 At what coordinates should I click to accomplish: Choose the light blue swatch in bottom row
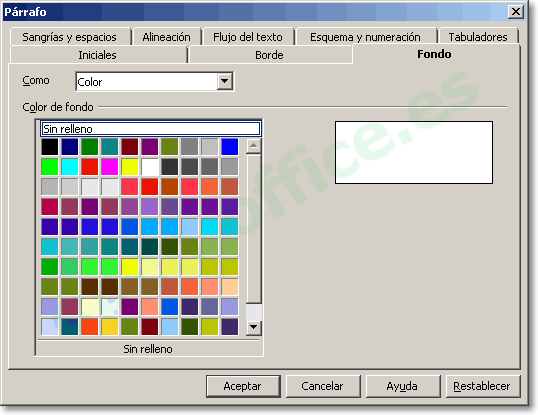(x=169, y=327)
